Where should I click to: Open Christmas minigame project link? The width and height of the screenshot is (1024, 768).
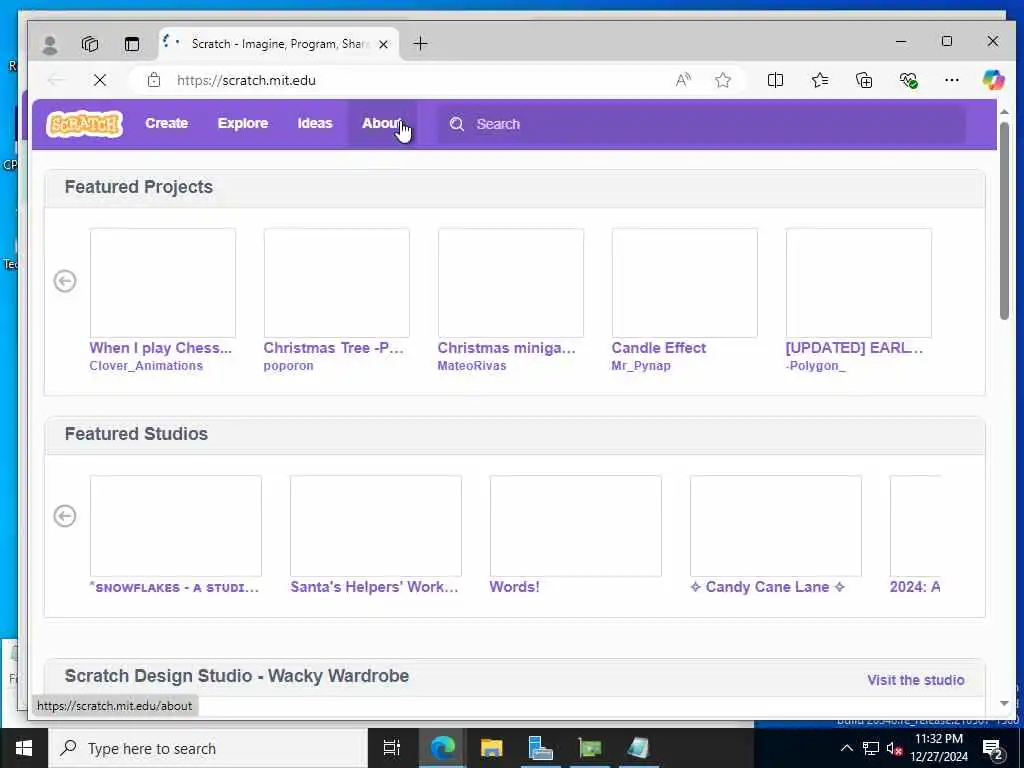pyautogui.click(x=507, y=348)
